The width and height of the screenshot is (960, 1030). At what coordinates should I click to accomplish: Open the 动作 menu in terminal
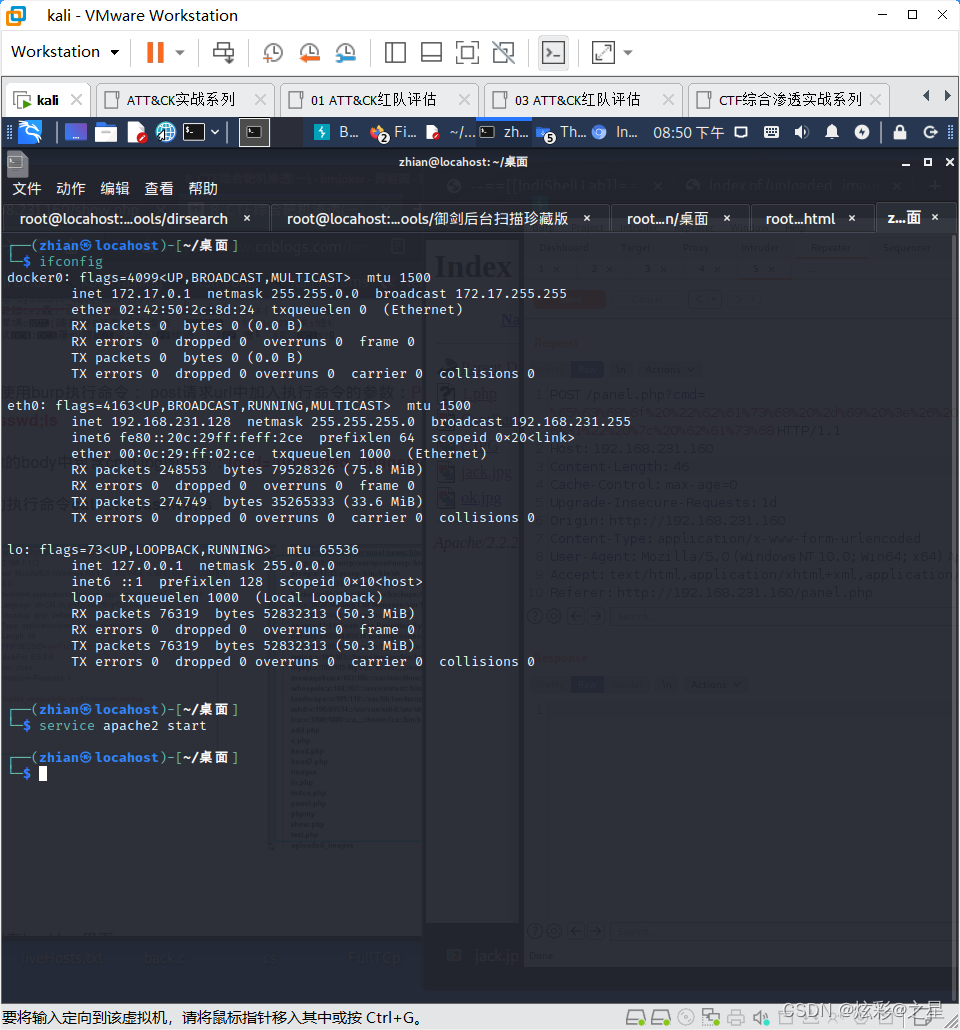click(x=71, y=189)
